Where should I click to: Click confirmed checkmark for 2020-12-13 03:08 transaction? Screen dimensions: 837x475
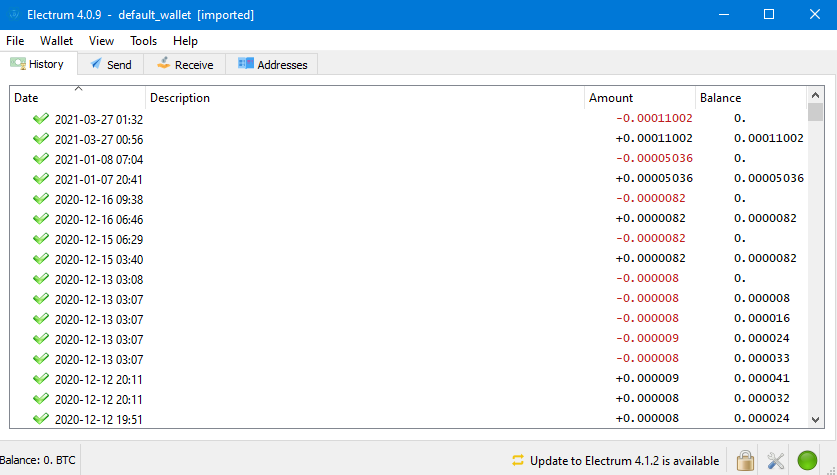(x=41, y=279)
